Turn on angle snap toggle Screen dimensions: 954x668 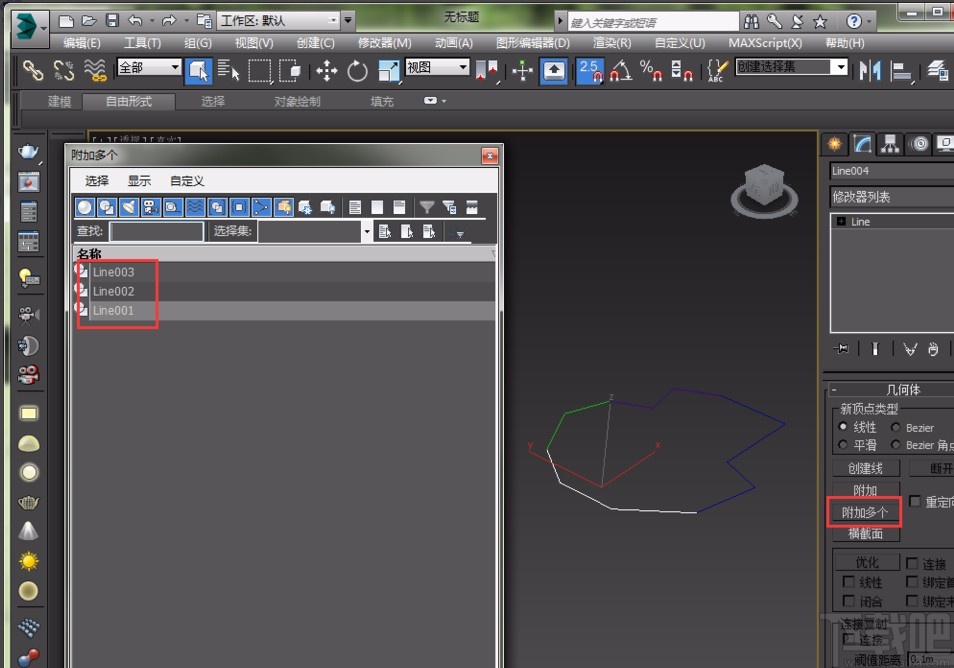tap(622, 72)
